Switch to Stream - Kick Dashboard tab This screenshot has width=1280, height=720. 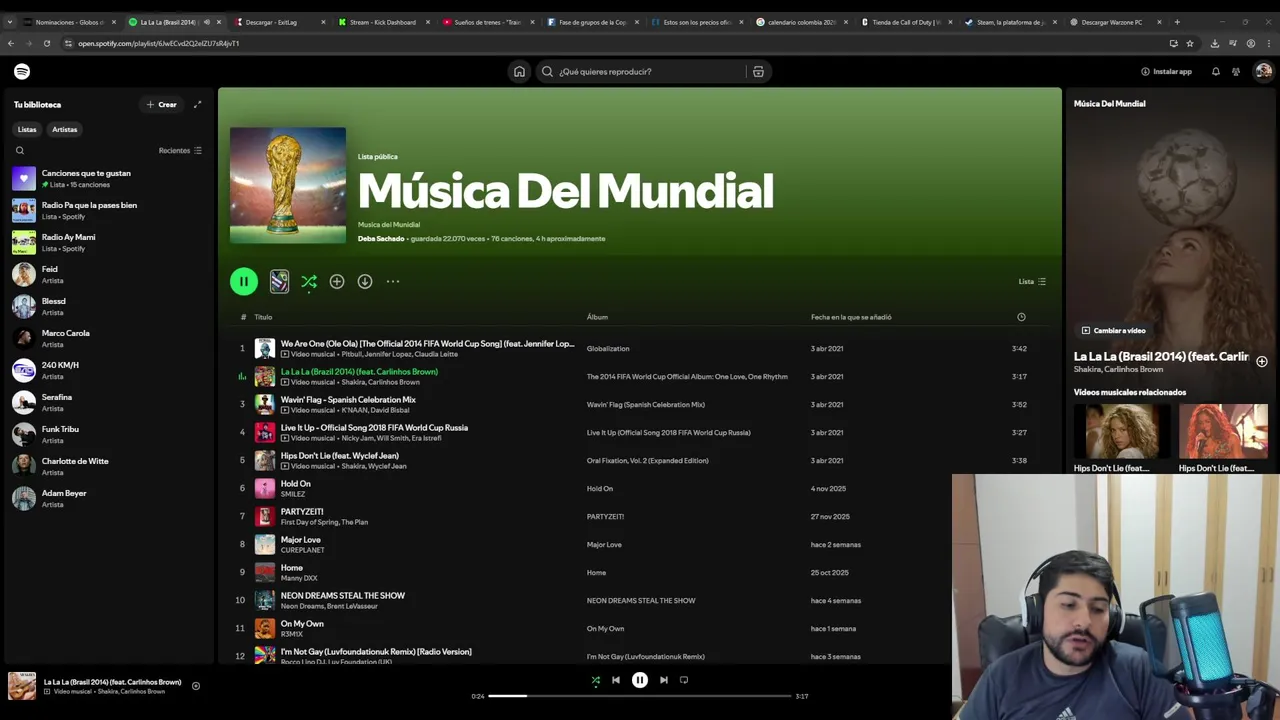tap(385, 22)
